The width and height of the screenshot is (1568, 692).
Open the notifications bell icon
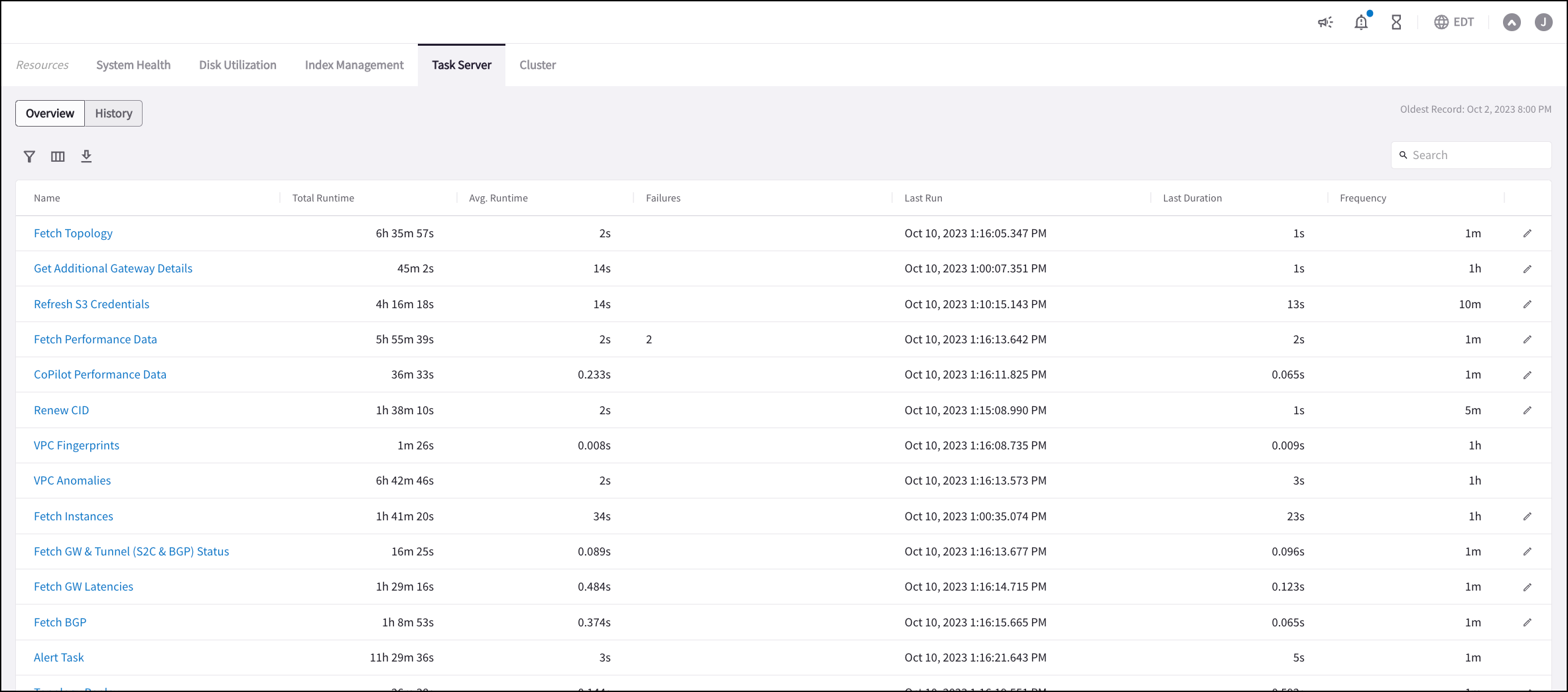(1361, 23)
